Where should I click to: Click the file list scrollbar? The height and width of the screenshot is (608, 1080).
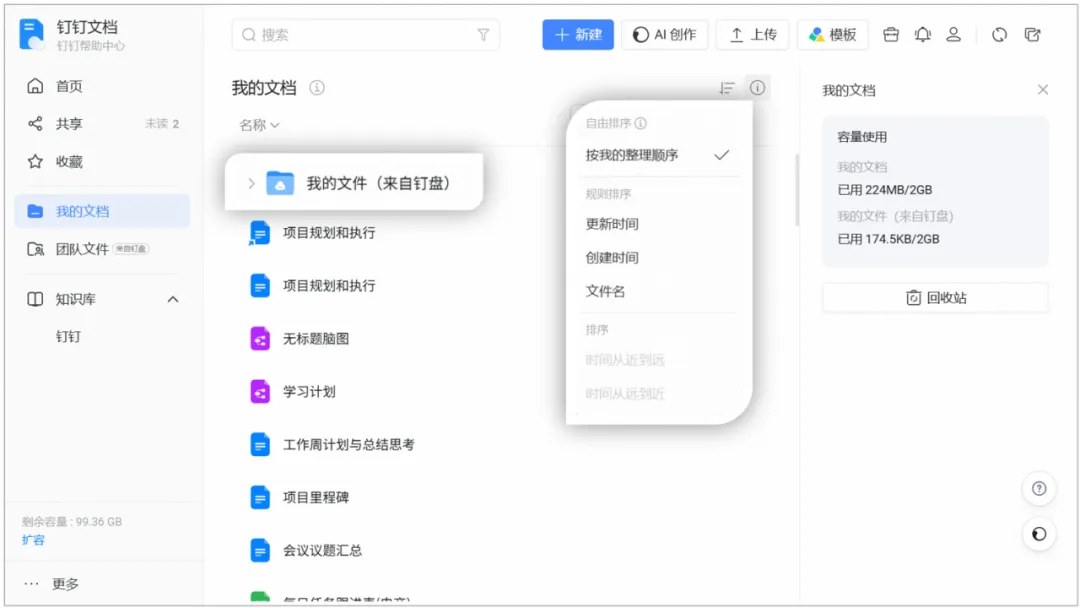tap(797, 190)
